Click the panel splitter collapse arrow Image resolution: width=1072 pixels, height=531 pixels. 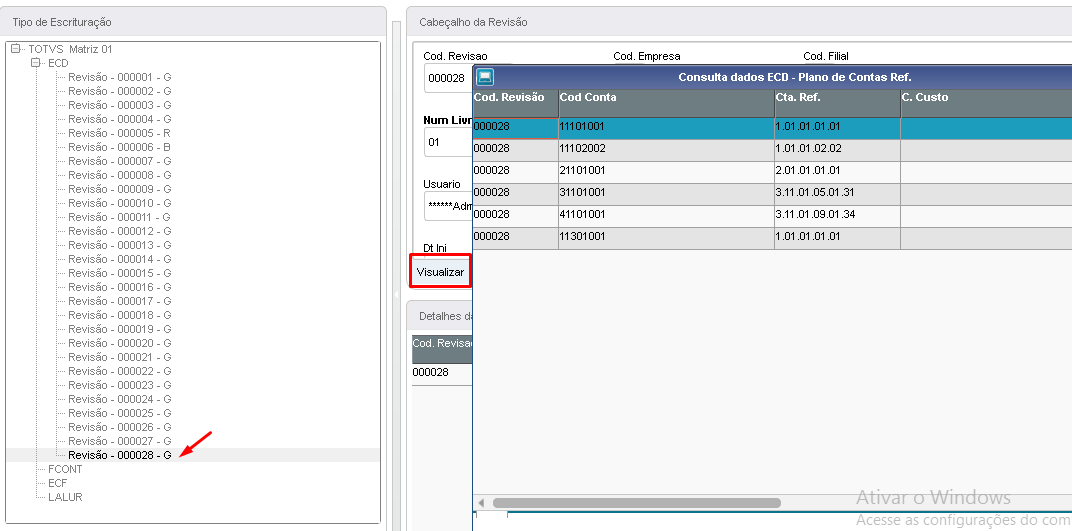coord(397,295)
